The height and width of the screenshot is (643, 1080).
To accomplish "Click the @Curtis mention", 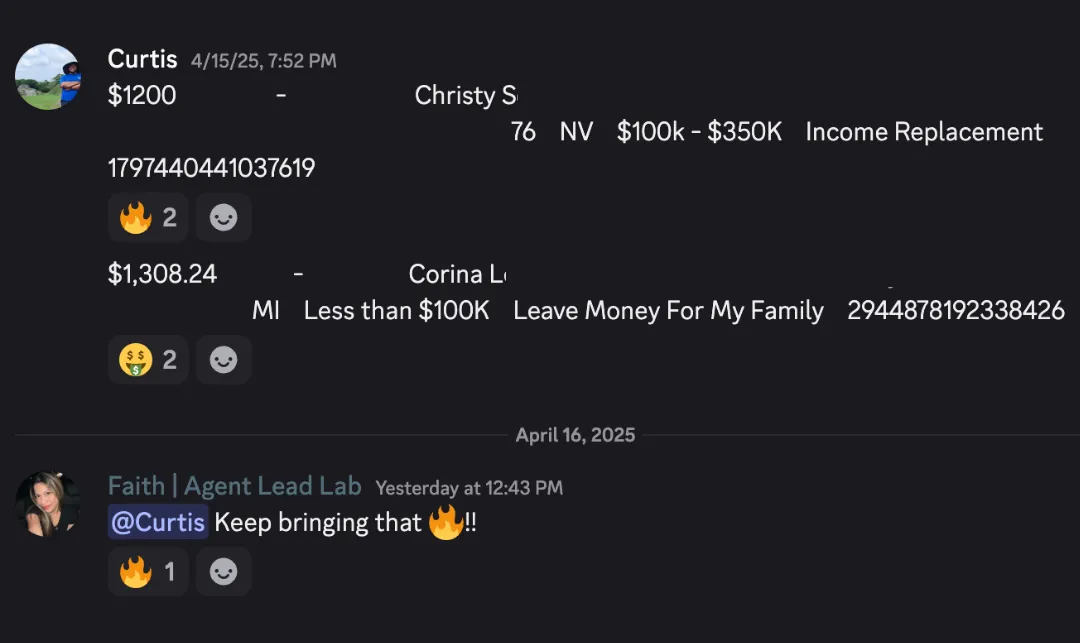I will [158, 522].
